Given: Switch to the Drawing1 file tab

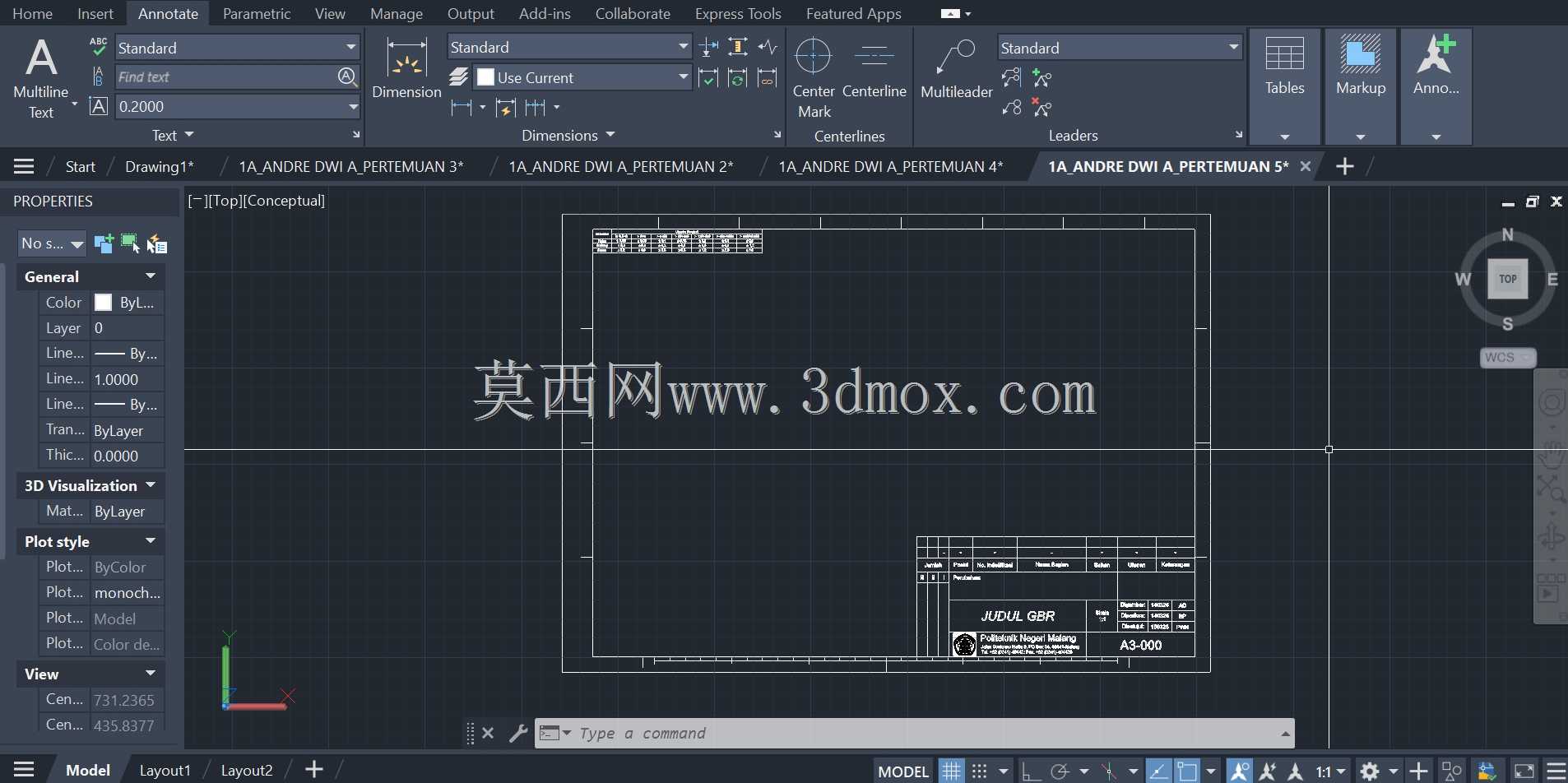Looking at the screenshot, I should click(x=159, y=166).
